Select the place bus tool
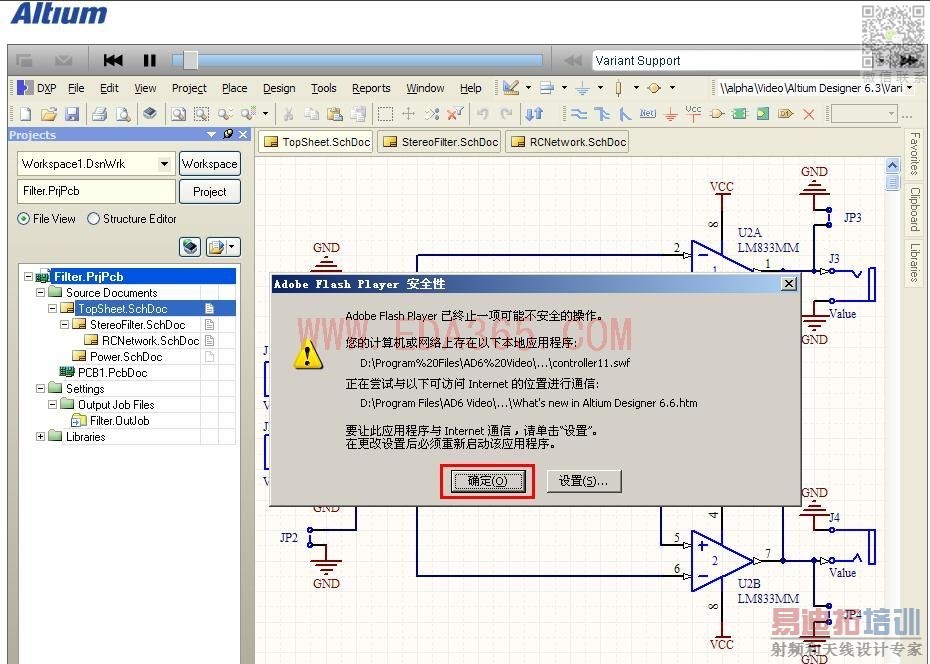930x664 pixels. click(x=602, y=114)
